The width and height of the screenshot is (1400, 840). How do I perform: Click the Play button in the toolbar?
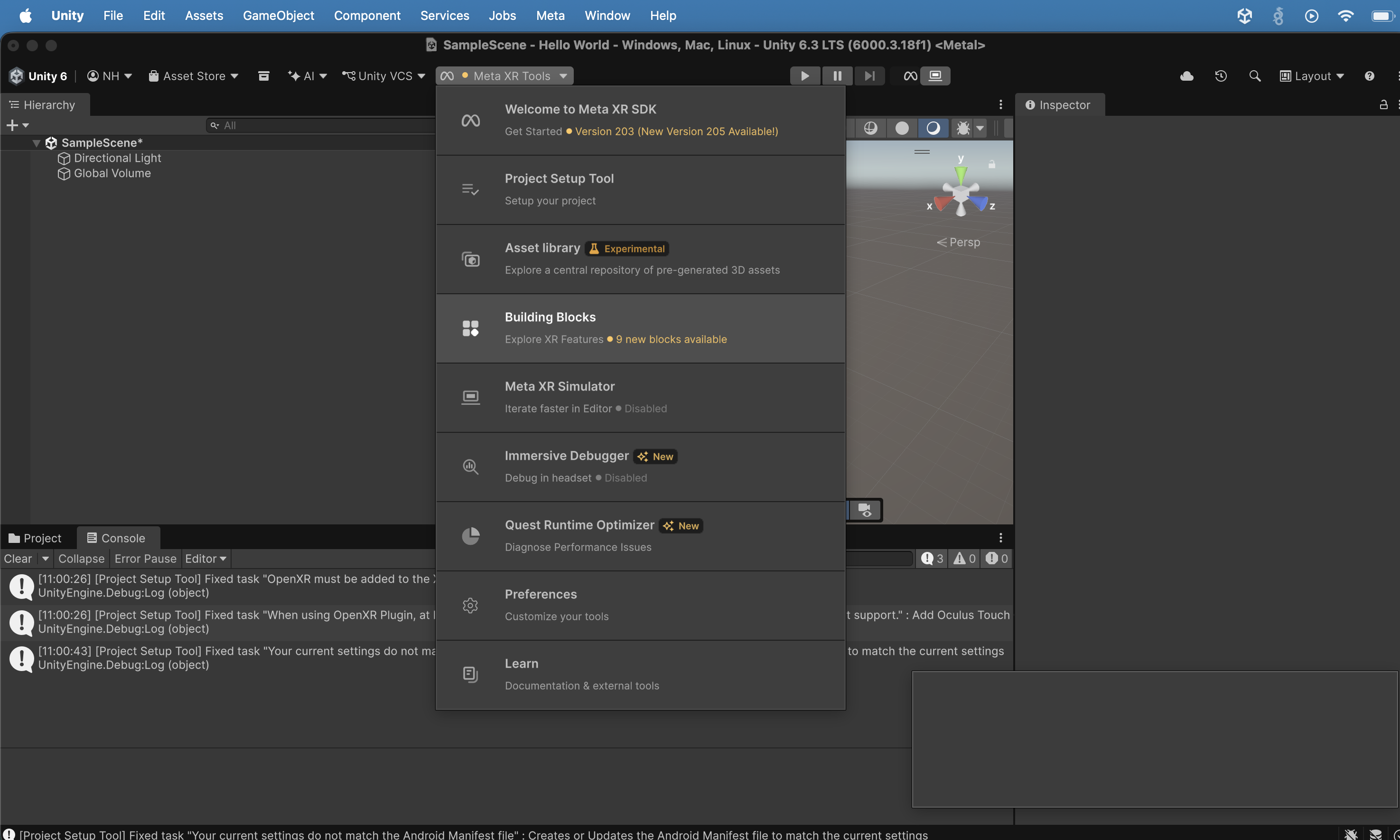804,76
